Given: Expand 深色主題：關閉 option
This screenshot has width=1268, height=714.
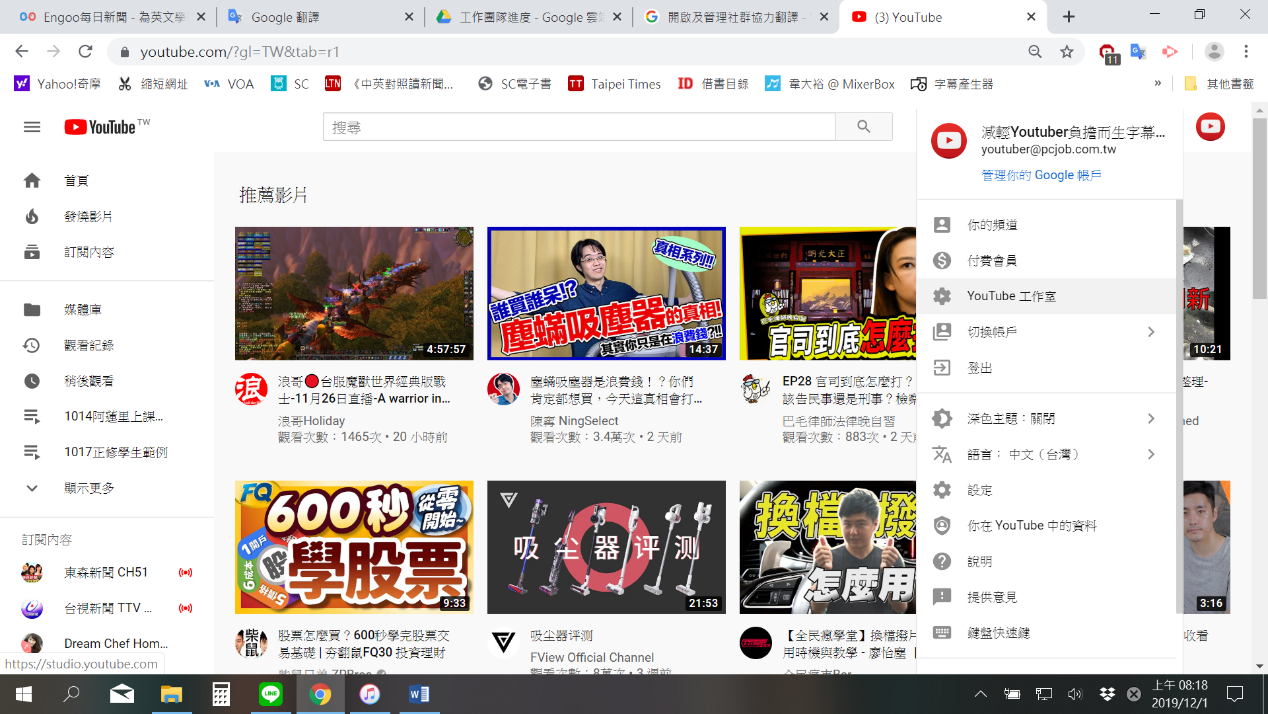Looking at the screenshot, I should coord(1046,419).
